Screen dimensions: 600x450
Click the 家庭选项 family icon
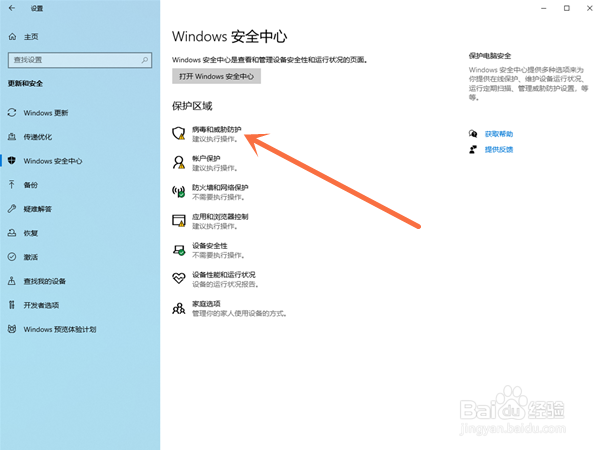pos(178,308)
